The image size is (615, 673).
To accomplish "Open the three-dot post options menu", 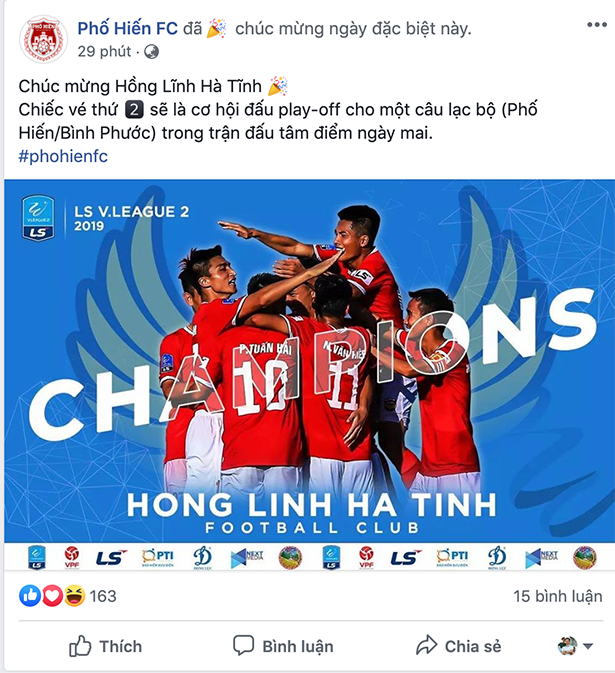I will [597, 25].
